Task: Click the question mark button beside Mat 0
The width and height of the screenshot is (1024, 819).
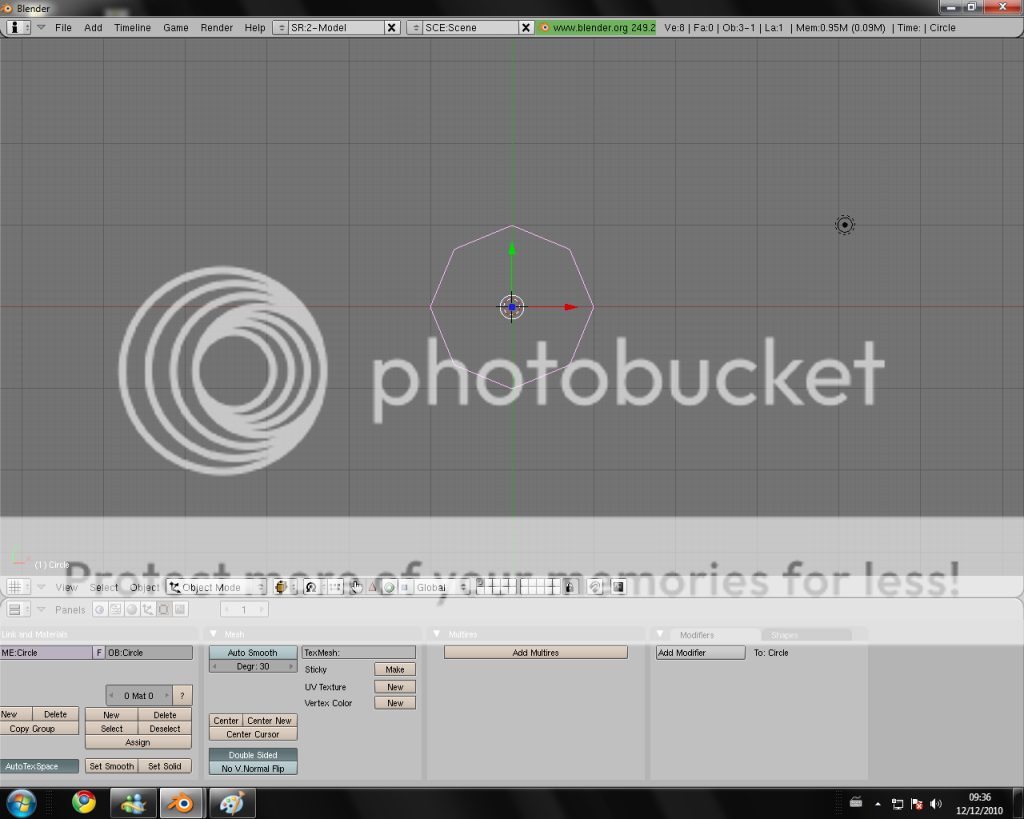Action: (x=182, y=696)
